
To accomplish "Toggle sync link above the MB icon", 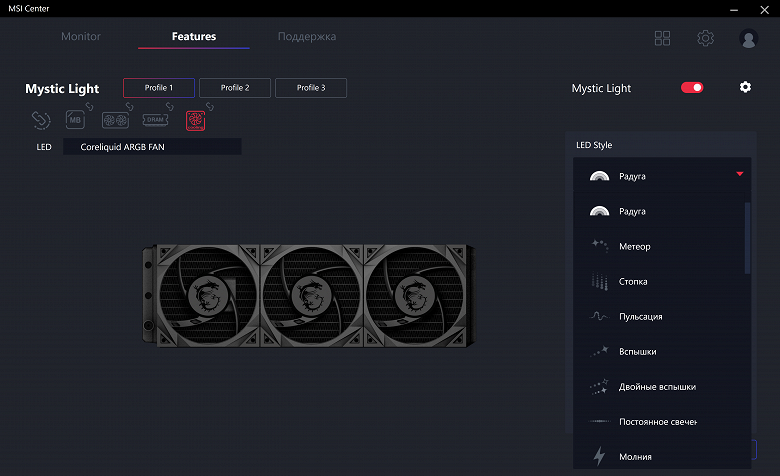I will [x=89, y=106].
